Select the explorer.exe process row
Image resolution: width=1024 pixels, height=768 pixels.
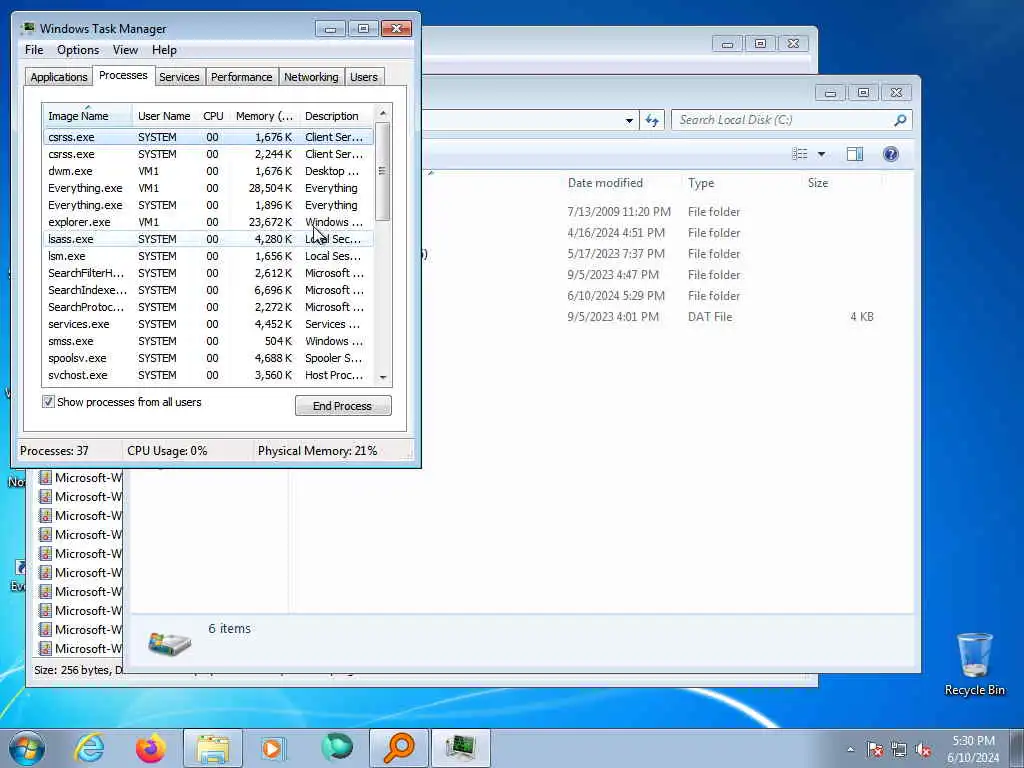[x=208, y=222]
